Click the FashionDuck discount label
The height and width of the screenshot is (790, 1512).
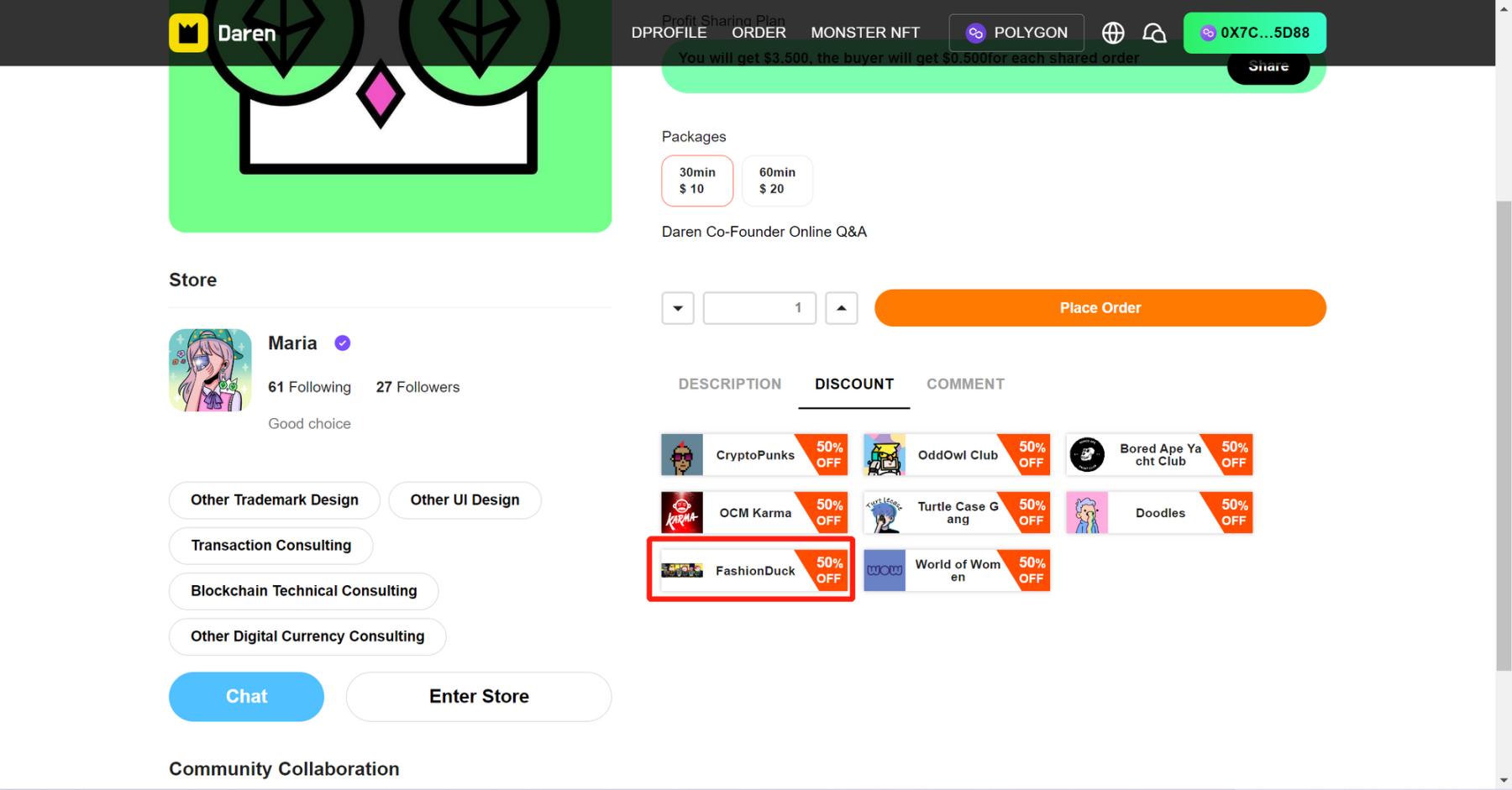pyautogui.click(x=755, y=571)
